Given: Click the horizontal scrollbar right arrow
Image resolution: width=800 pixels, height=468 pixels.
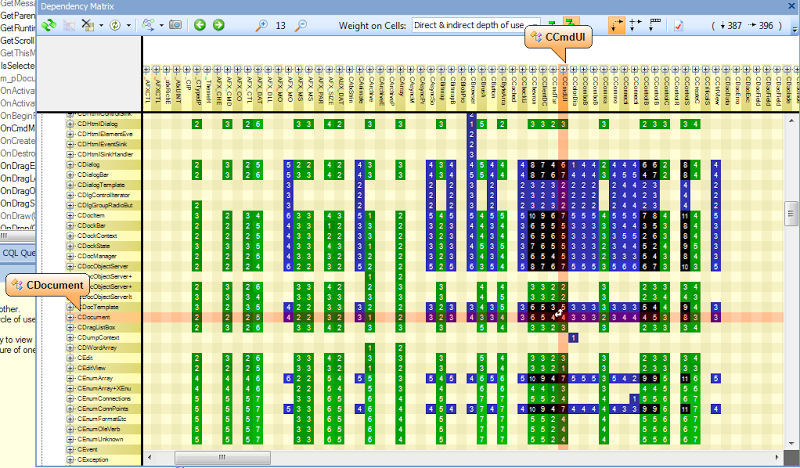Looking at the screenshot, I should click(778, 457).
